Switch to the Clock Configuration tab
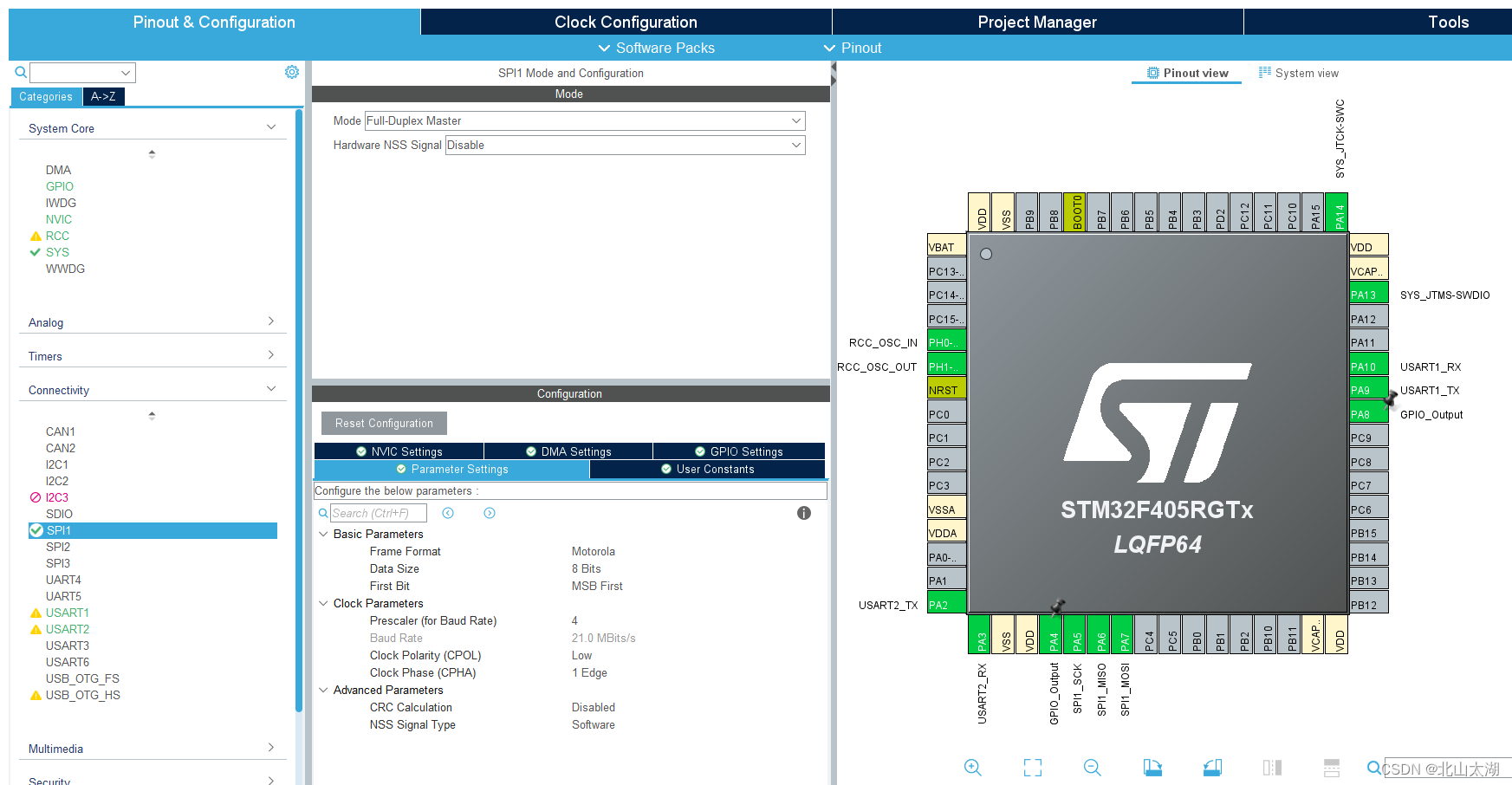 (x=626, y=22)
